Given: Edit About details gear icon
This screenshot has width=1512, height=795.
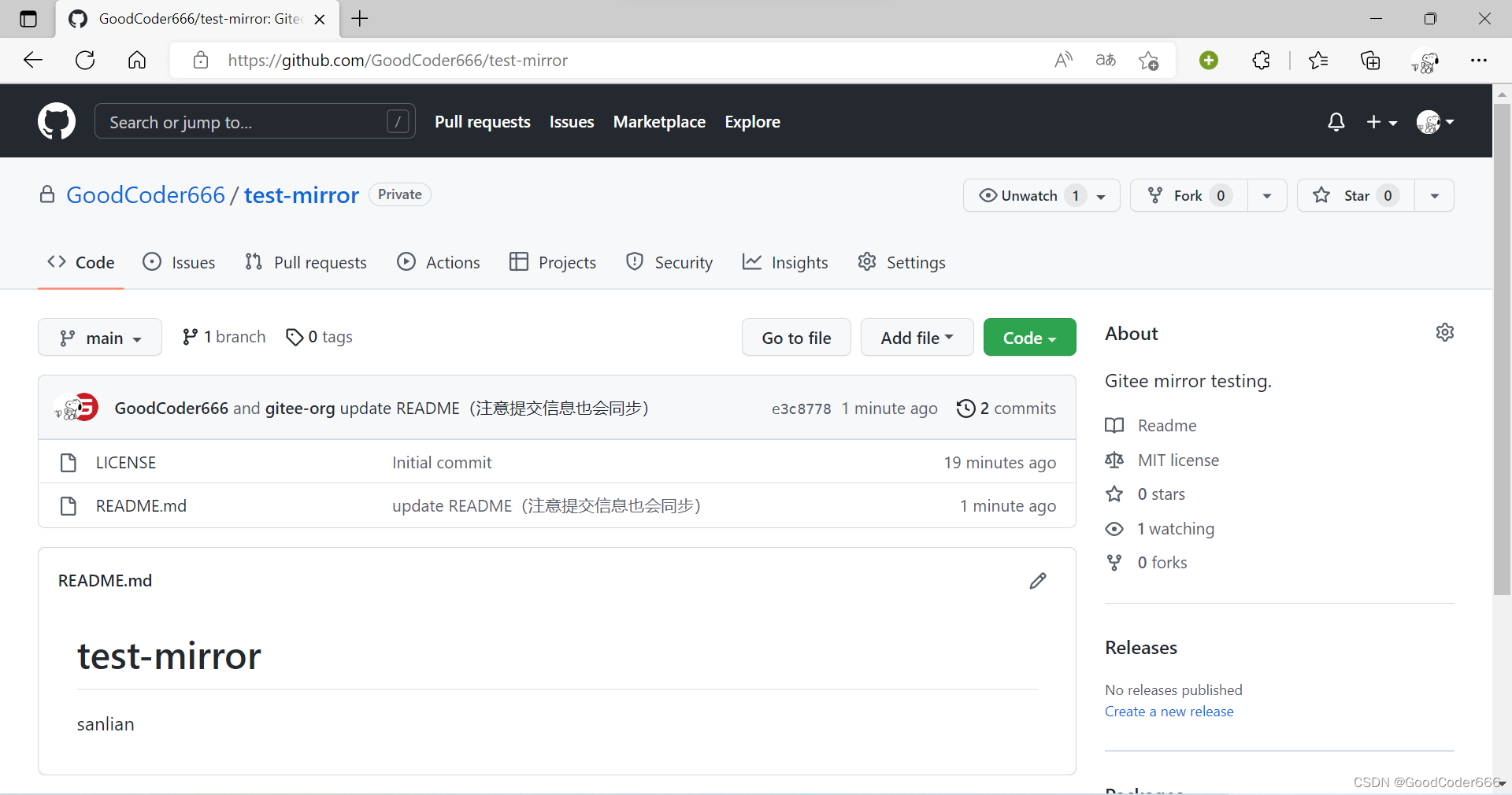Looking at the screenshot, I should coord(1444,332).
